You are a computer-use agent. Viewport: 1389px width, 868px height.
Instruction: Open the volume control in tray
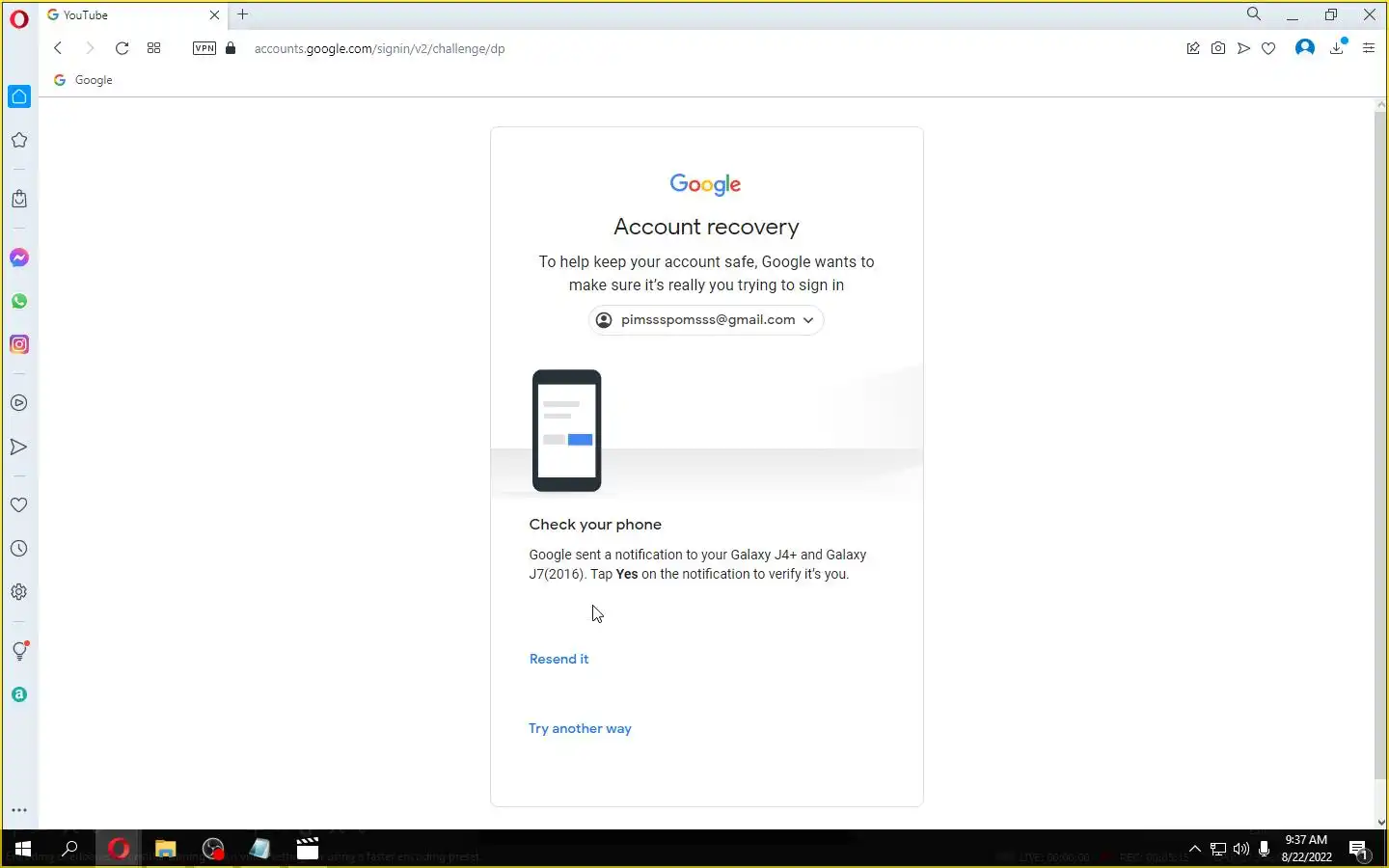1241,849
